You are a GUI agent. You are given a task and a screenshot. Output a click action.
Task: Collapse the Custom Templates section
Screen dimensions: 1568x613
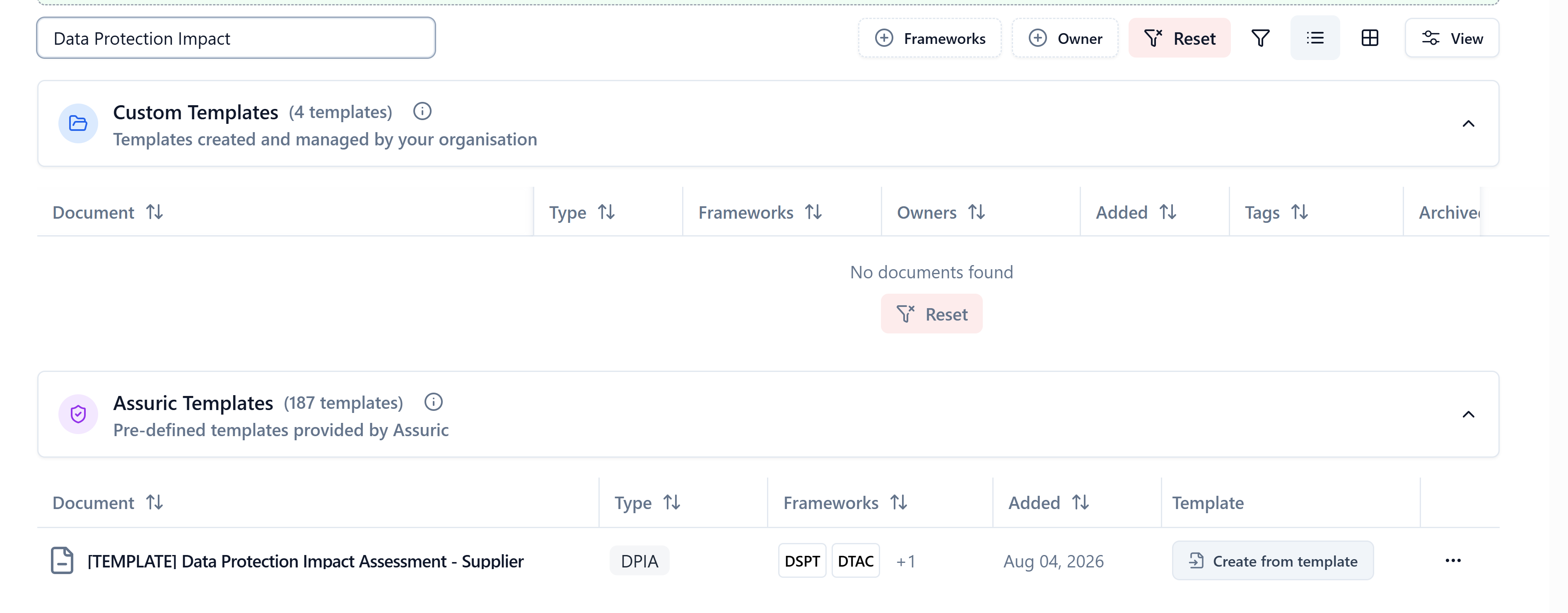1468,123
